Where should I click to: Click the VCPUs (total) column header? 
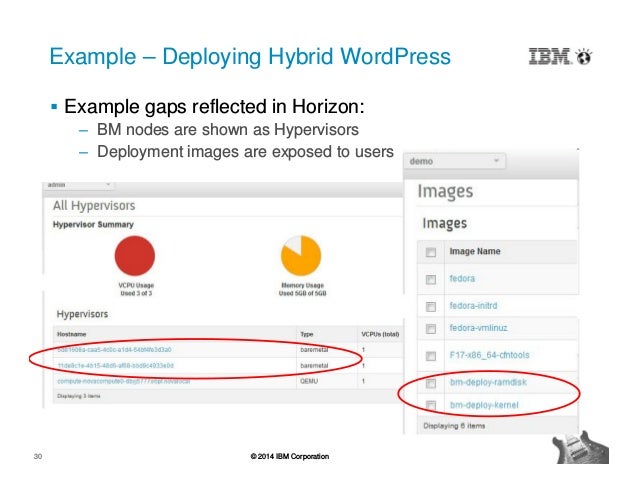tap(380, 334)
